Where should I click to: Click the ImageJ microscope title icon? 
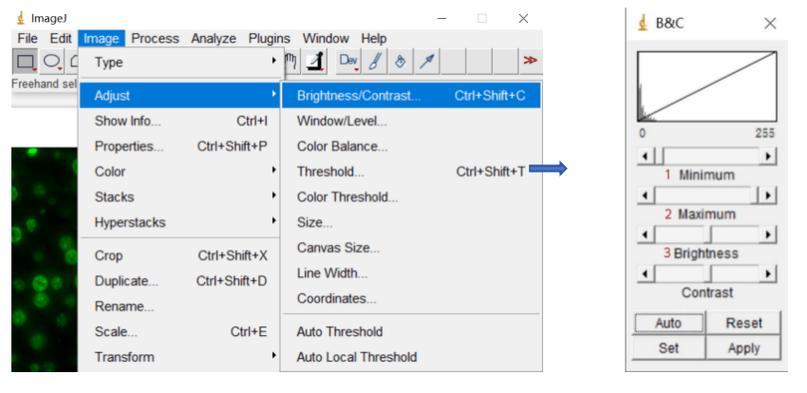click(21, 19)
